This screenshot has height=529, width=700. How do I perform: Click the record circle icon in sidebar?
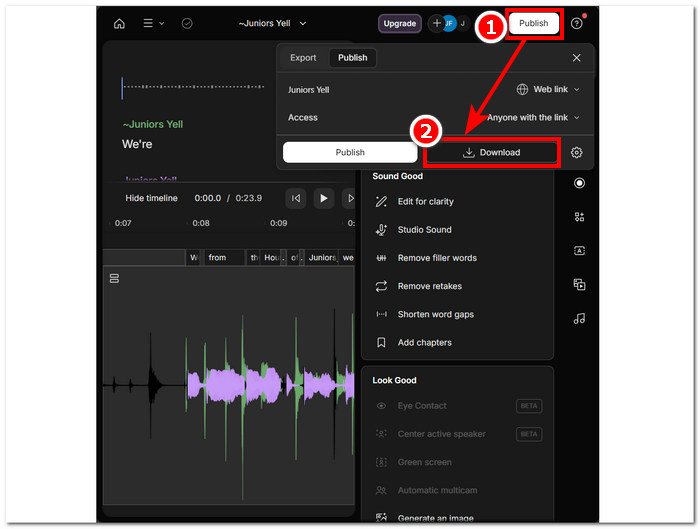click(x=579, y=183)
